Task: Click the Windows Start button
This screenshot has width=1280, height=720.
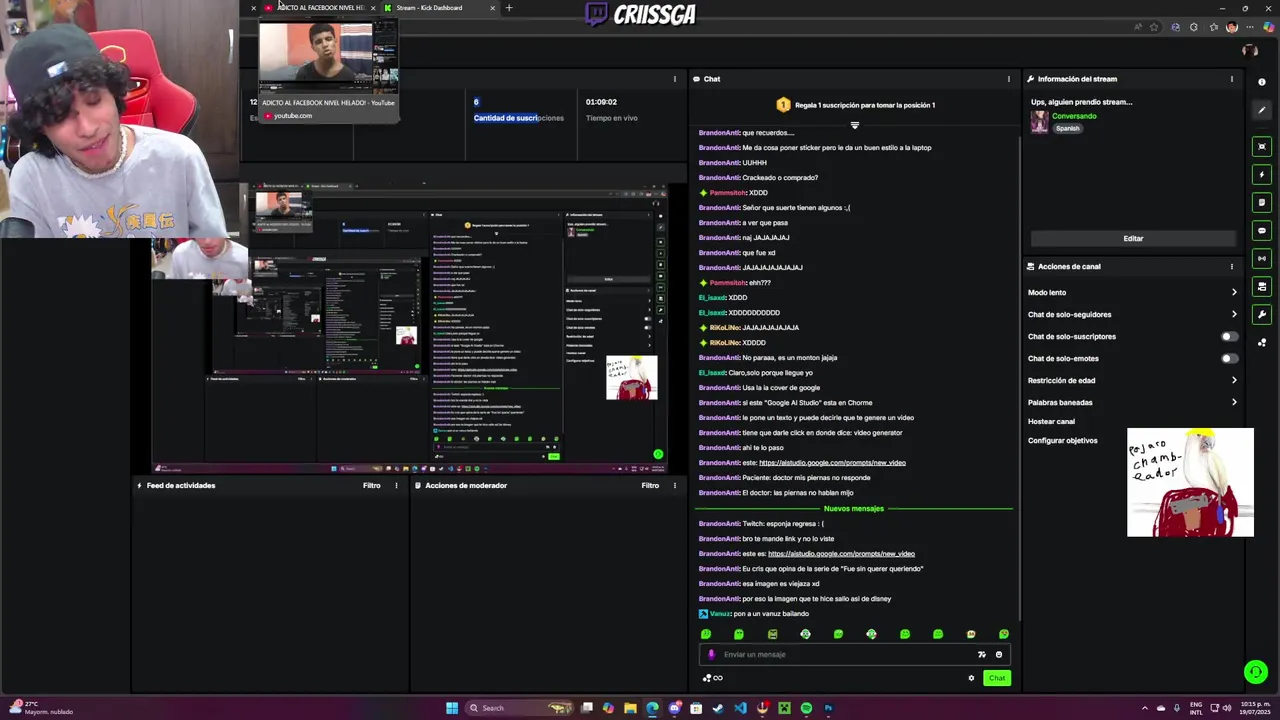Action: pyautogui.click(x=452, y=708)
